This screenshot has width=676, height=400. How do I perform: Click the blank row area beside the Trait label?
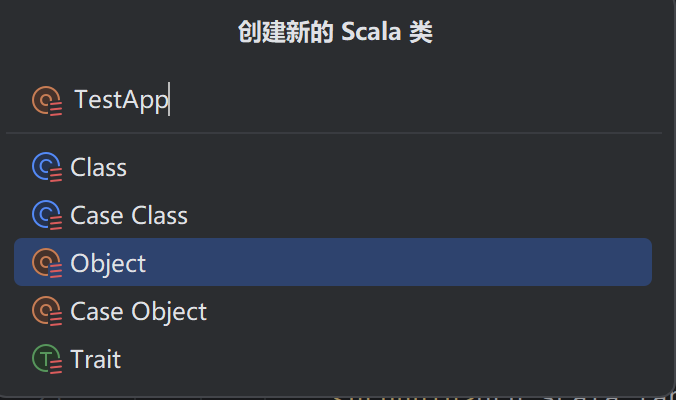(x=386, y=359)
